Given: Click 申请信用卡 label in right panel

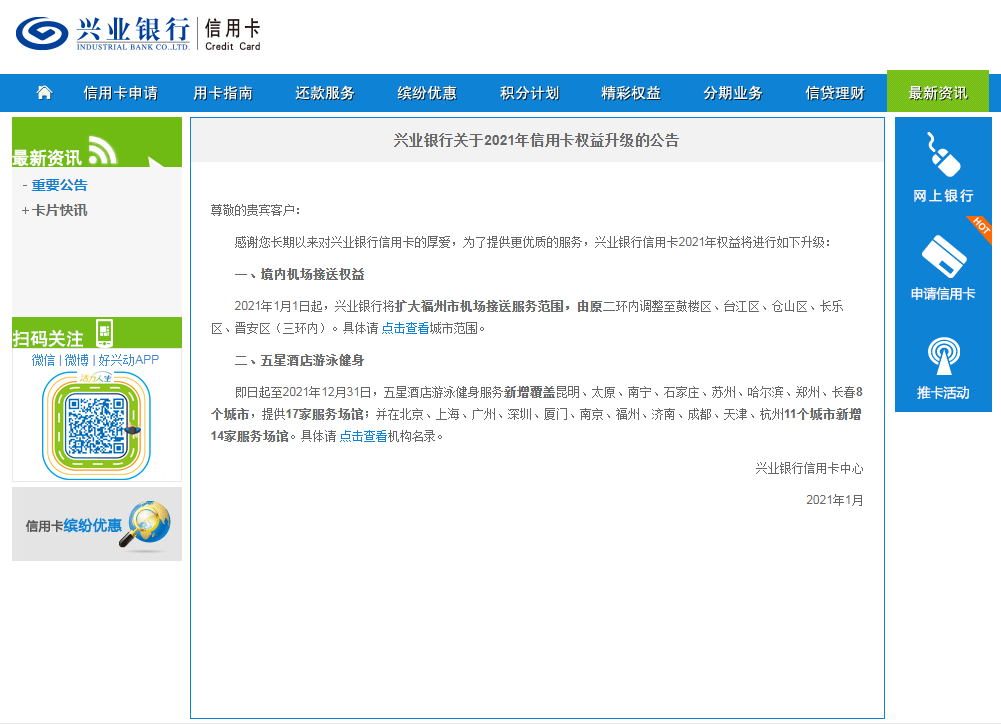Looking at the screenshot, I should (x=943, y=294).
